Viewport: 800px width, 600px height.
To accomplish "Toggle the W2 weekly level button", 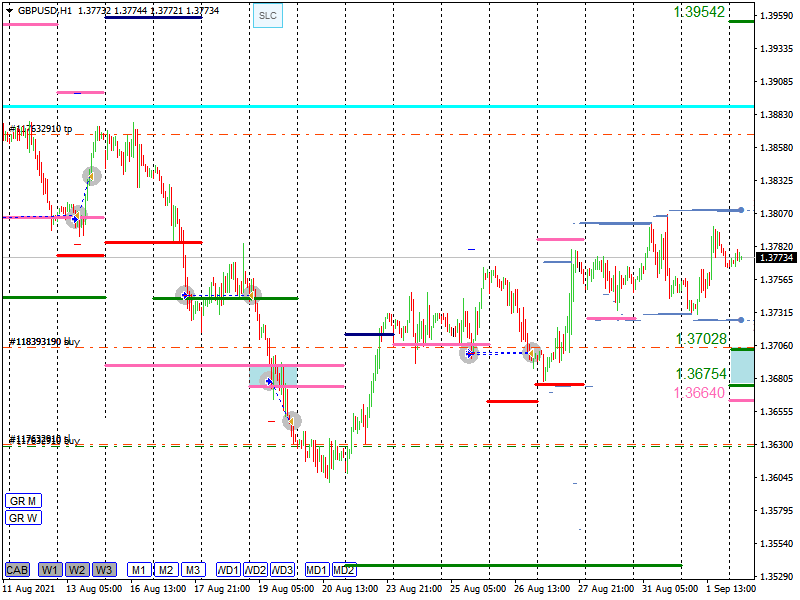I will point(77,570).
